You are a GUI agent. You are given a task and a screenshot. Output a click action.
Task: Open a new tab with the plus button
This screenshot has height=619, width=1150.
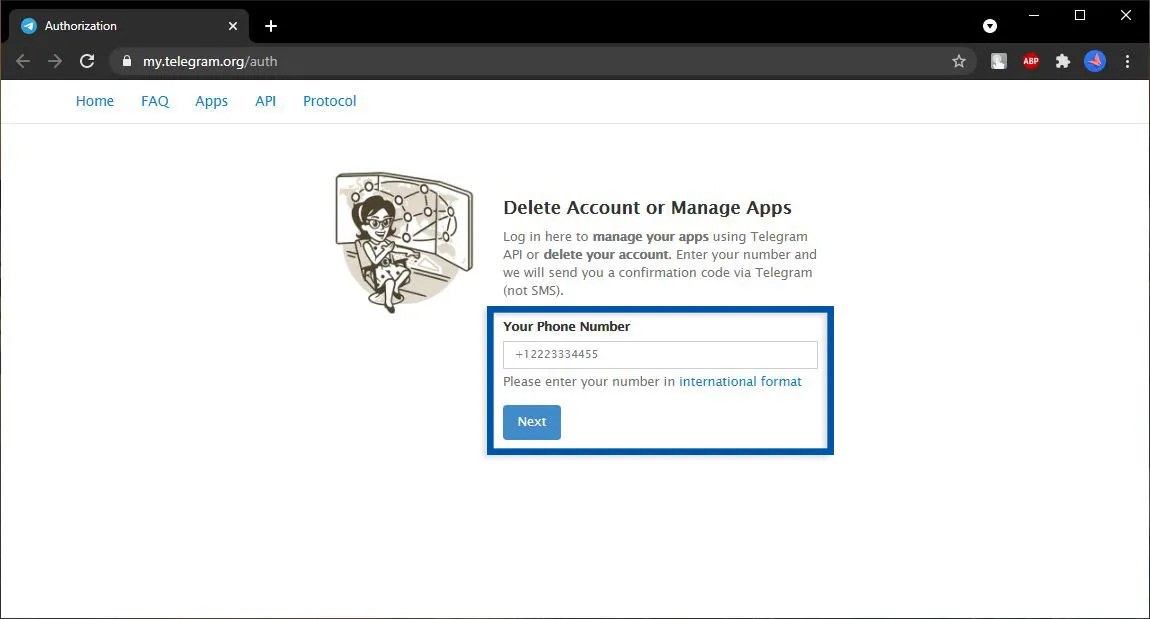[270, 26]
